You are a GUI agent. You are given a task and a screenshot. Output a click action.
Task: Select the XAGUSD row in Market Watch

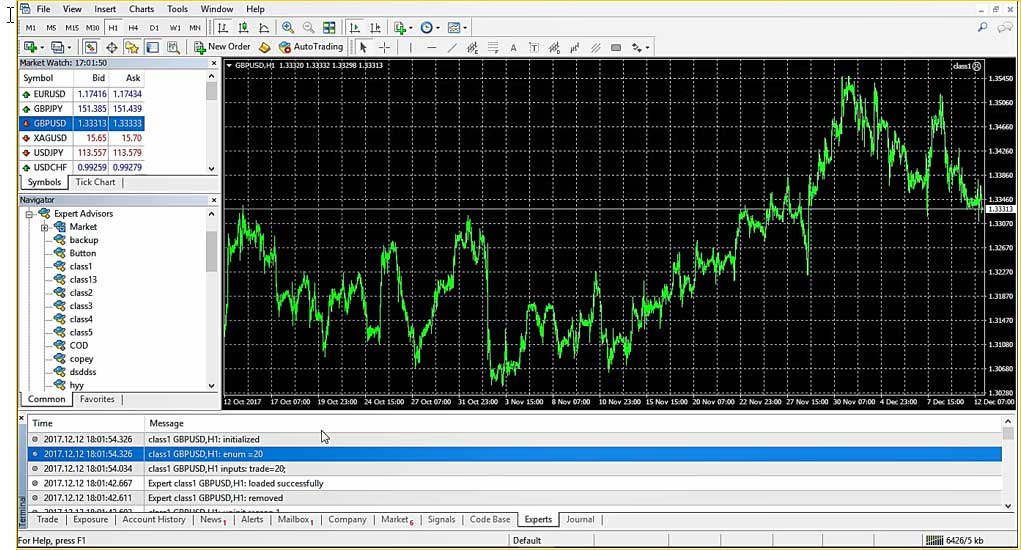[81, 138]
